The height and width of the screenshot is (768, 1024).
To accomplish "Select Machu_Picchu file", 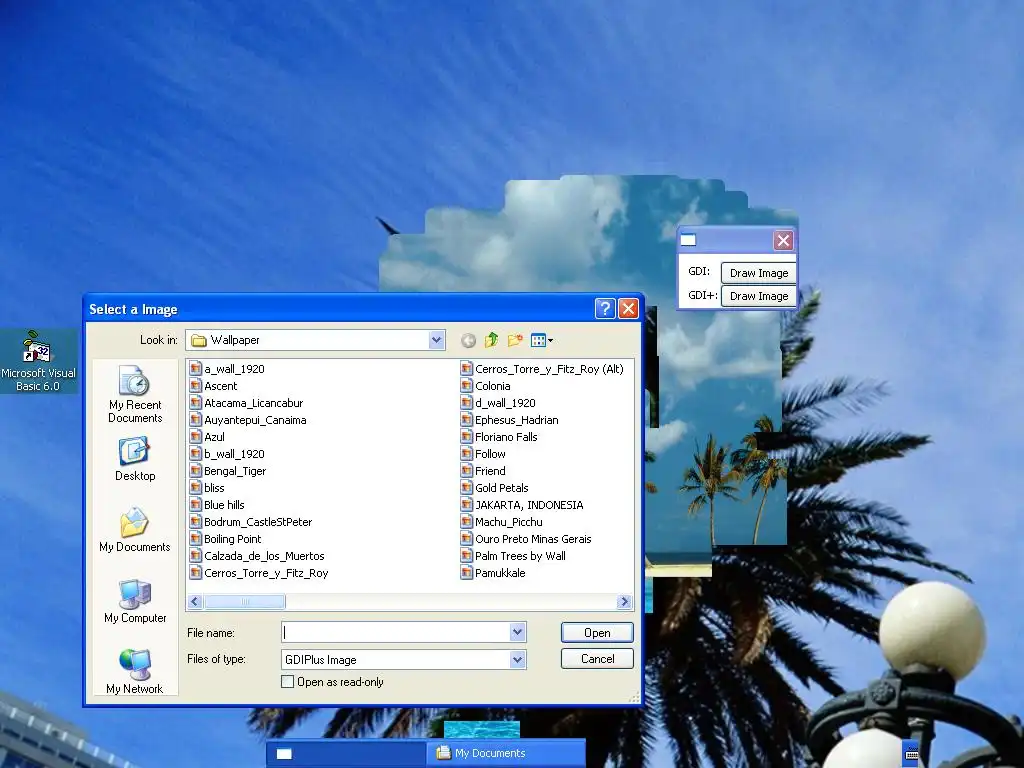I will coord(502,522).
